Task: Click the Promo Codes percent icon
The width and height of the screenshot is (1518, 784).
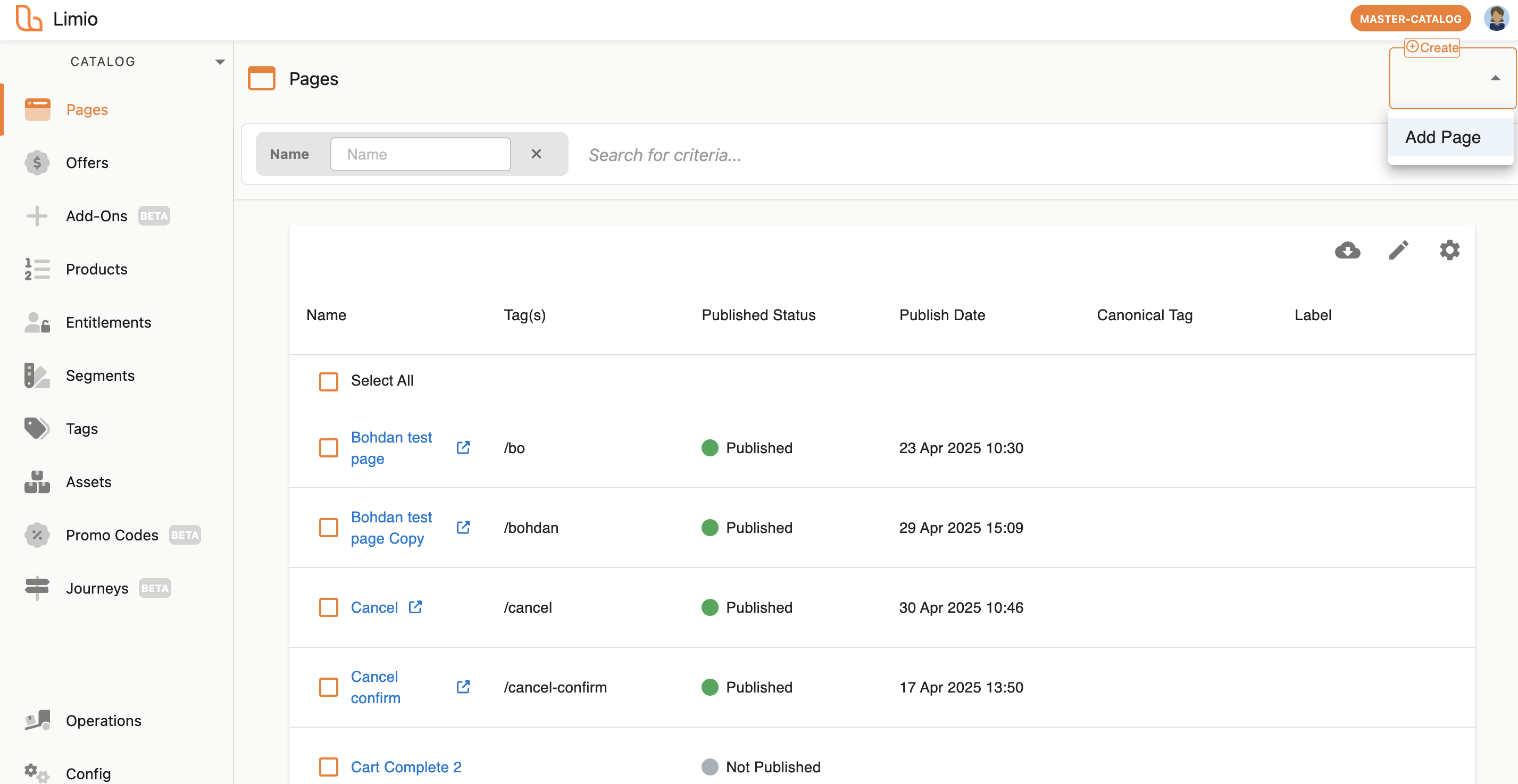Action: pyautogui.click(x=37, y=535)
